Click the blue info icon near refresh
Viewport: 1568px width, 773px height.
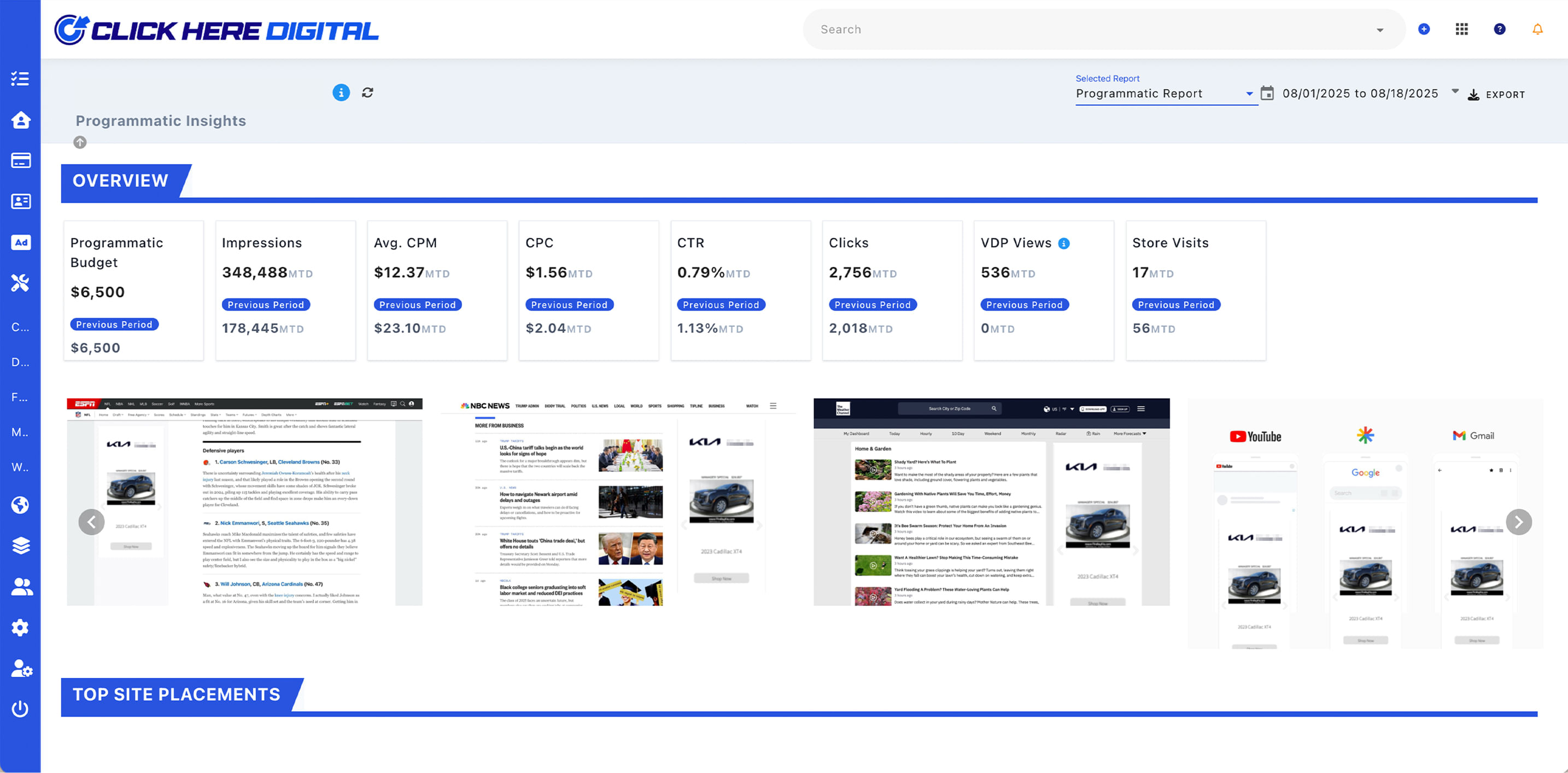[341, 92]
